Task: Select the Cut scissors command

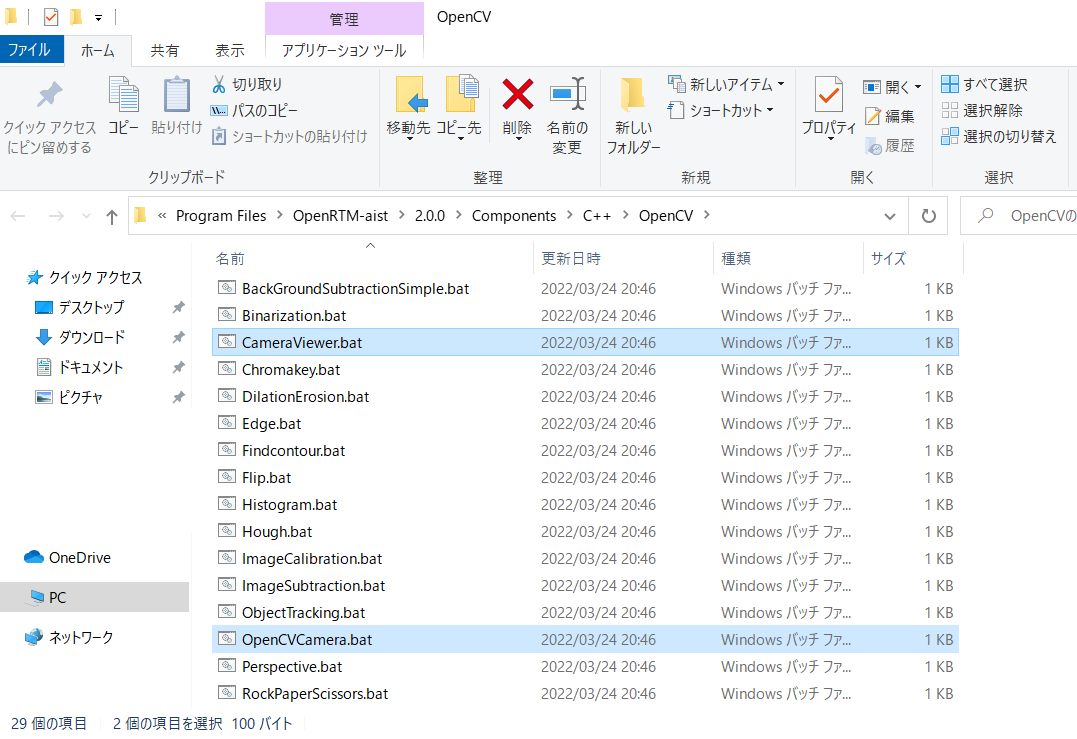Action: coord(247,84)
